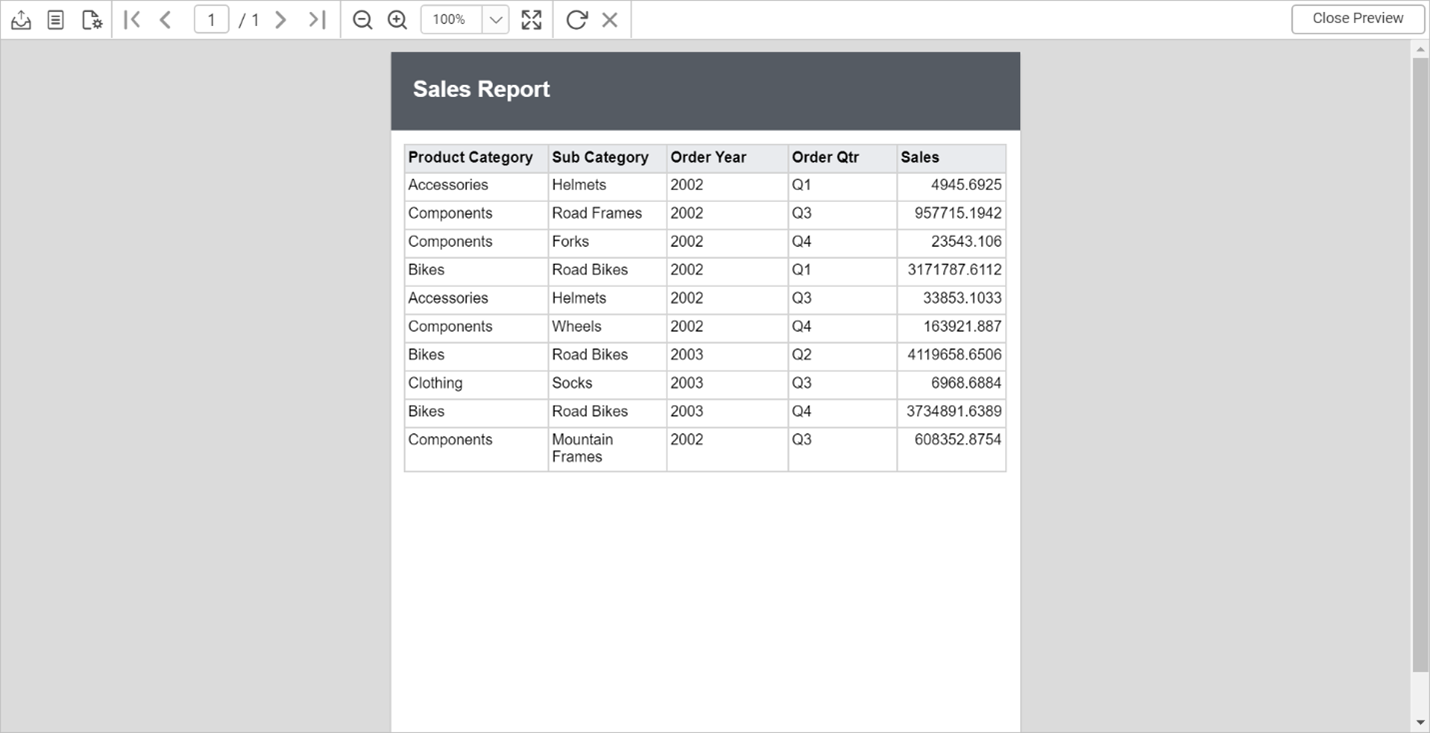Open the zoom percentage dropdown
The width and height of the screenshot is (1430, 733).
point(495,19)
